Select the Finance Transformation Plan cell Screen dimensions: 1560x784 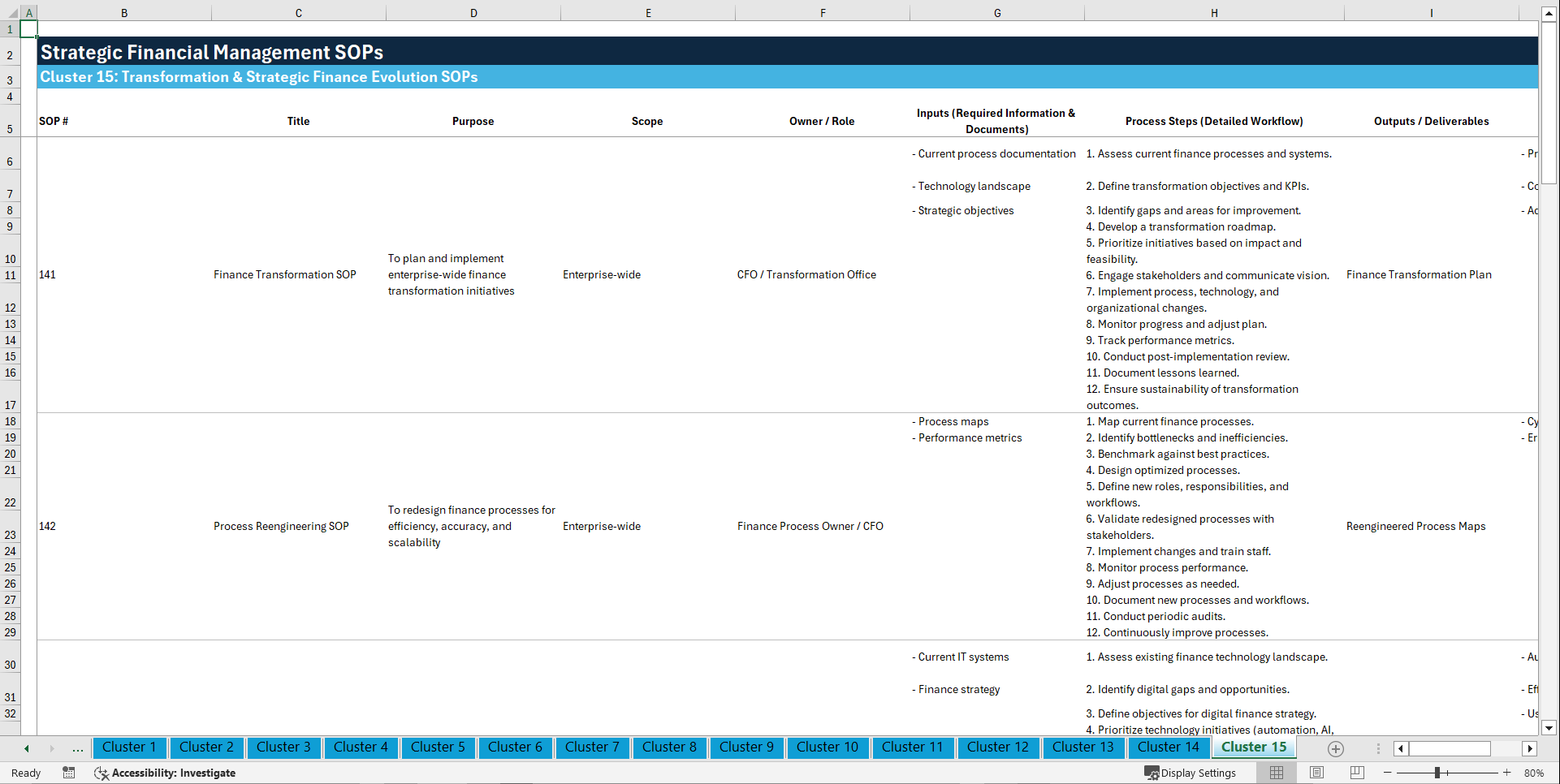click(1419, 274)
